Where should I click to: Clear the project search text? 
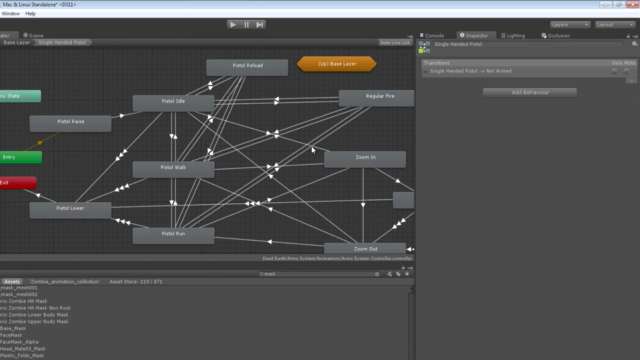click(x=377, y=274)
